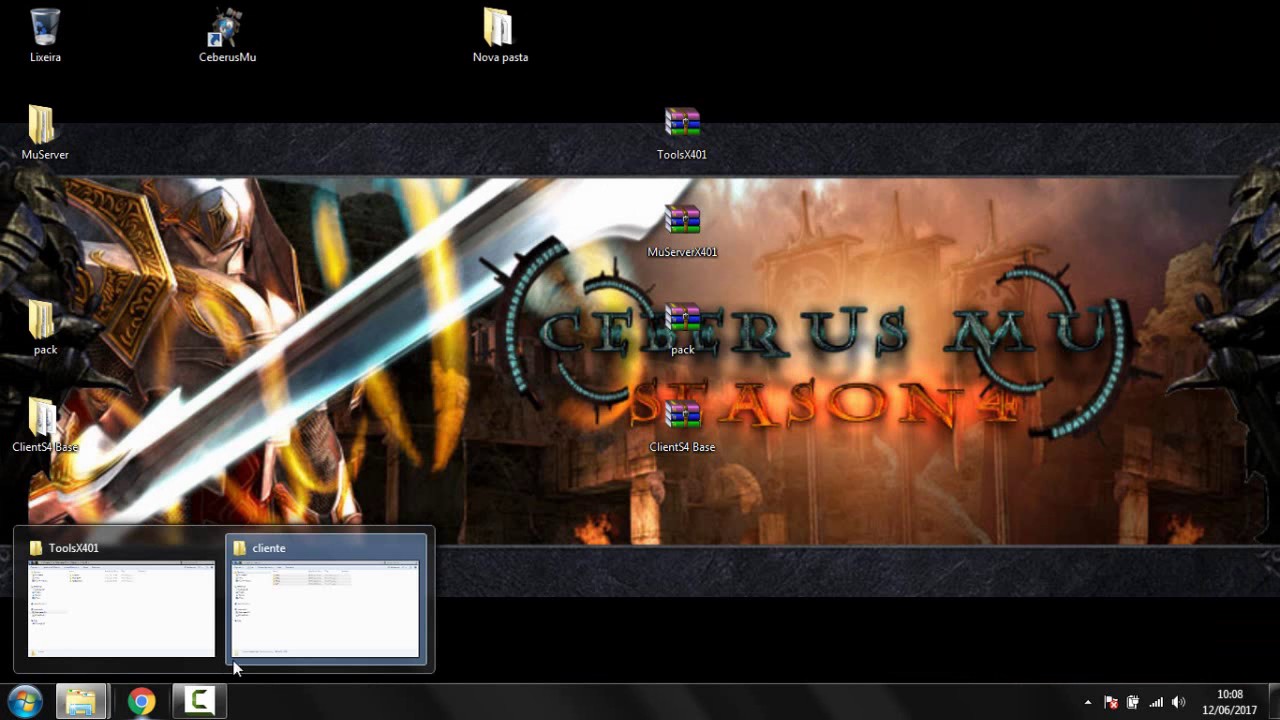Switch to the cliente window preview

click(326, 599)
